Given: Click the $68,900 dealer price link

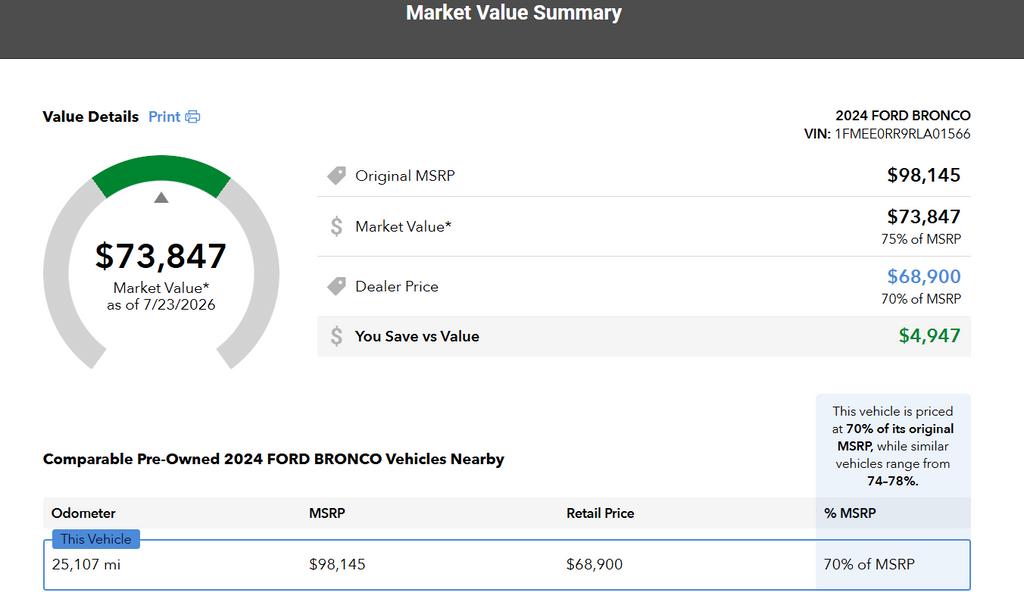Looking at the screenshot, I should 923,276.
